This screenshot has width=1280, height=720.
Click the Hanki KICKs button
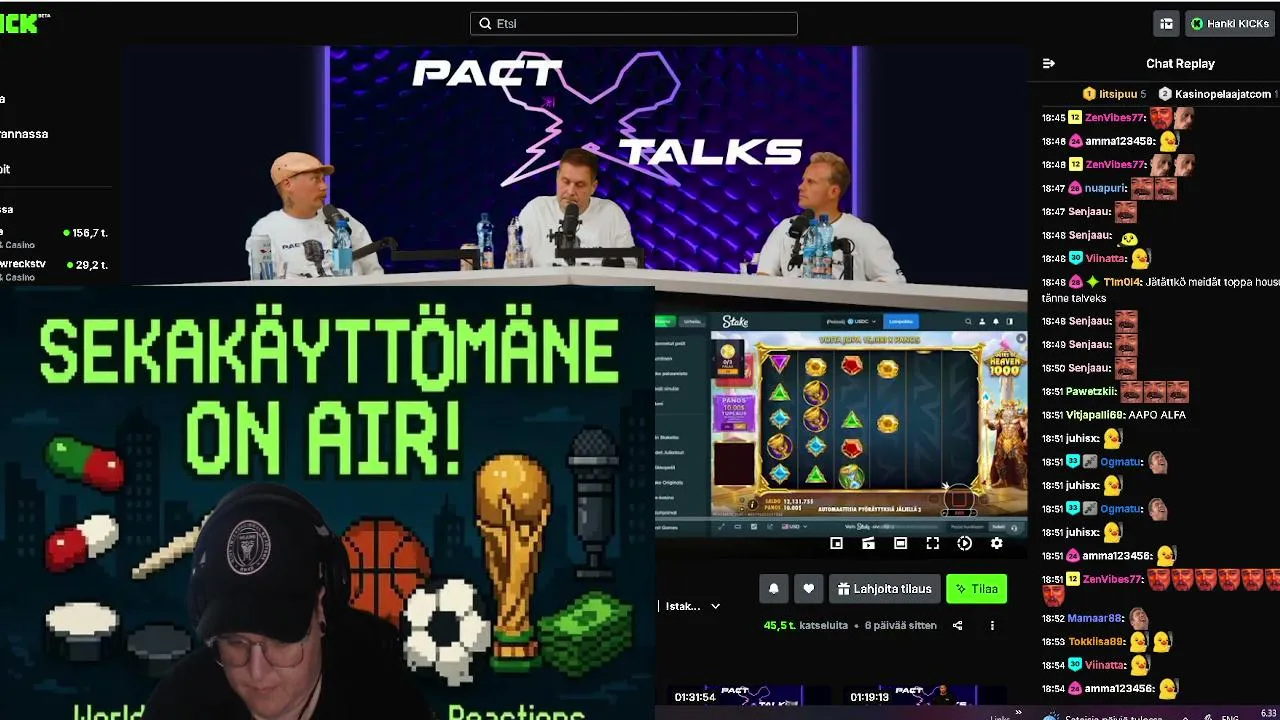tap(1229, 23)
